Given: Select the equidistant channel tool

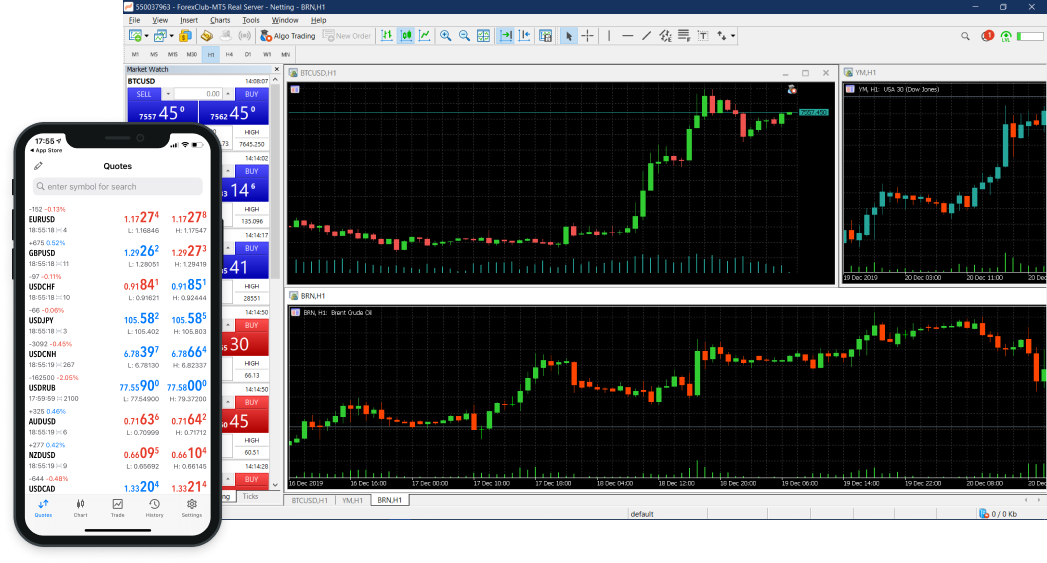Looking at the screenshot, I should (665, 36).
